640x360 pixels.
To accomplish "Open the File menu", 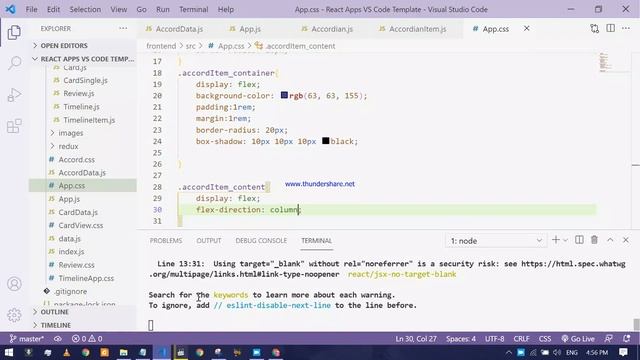I will pos(31,9).
